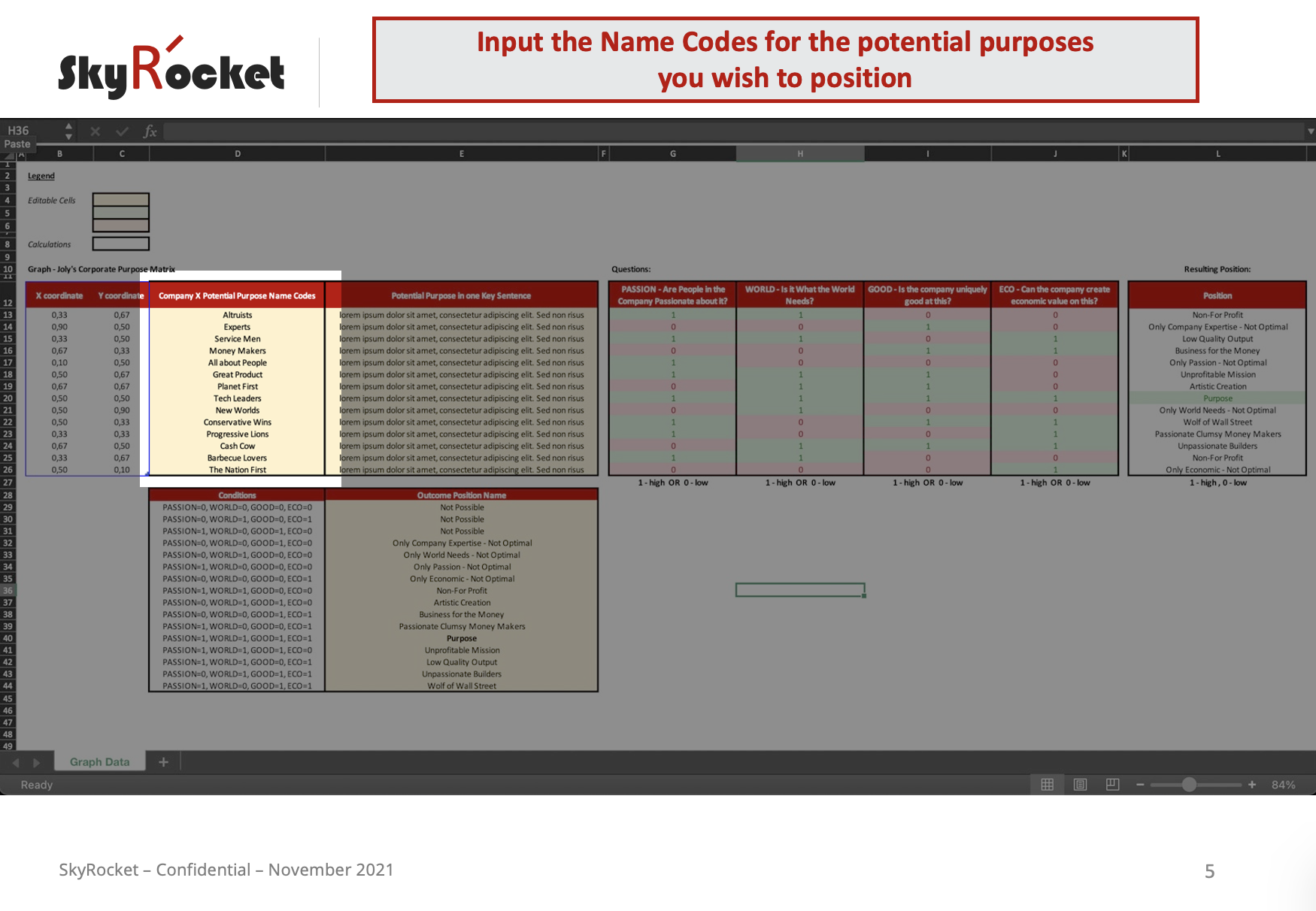This screenshot has height=911, width=1316.
Task: Open the insert function fx icon
Action: [x=150, y=132]
